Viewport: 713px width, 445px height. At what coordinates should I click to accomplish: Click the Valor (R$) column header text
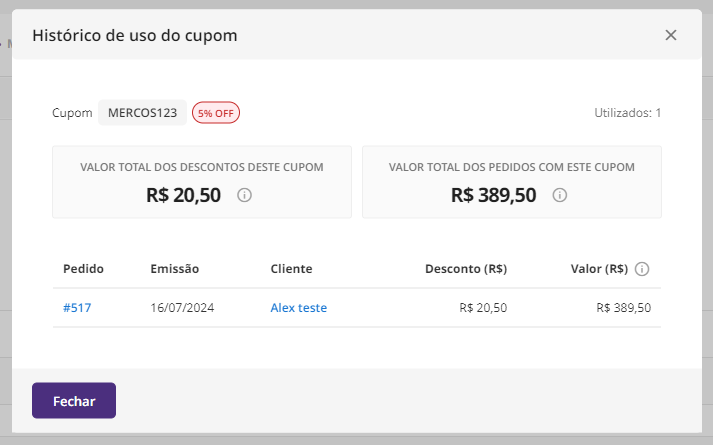pos(599,269)
